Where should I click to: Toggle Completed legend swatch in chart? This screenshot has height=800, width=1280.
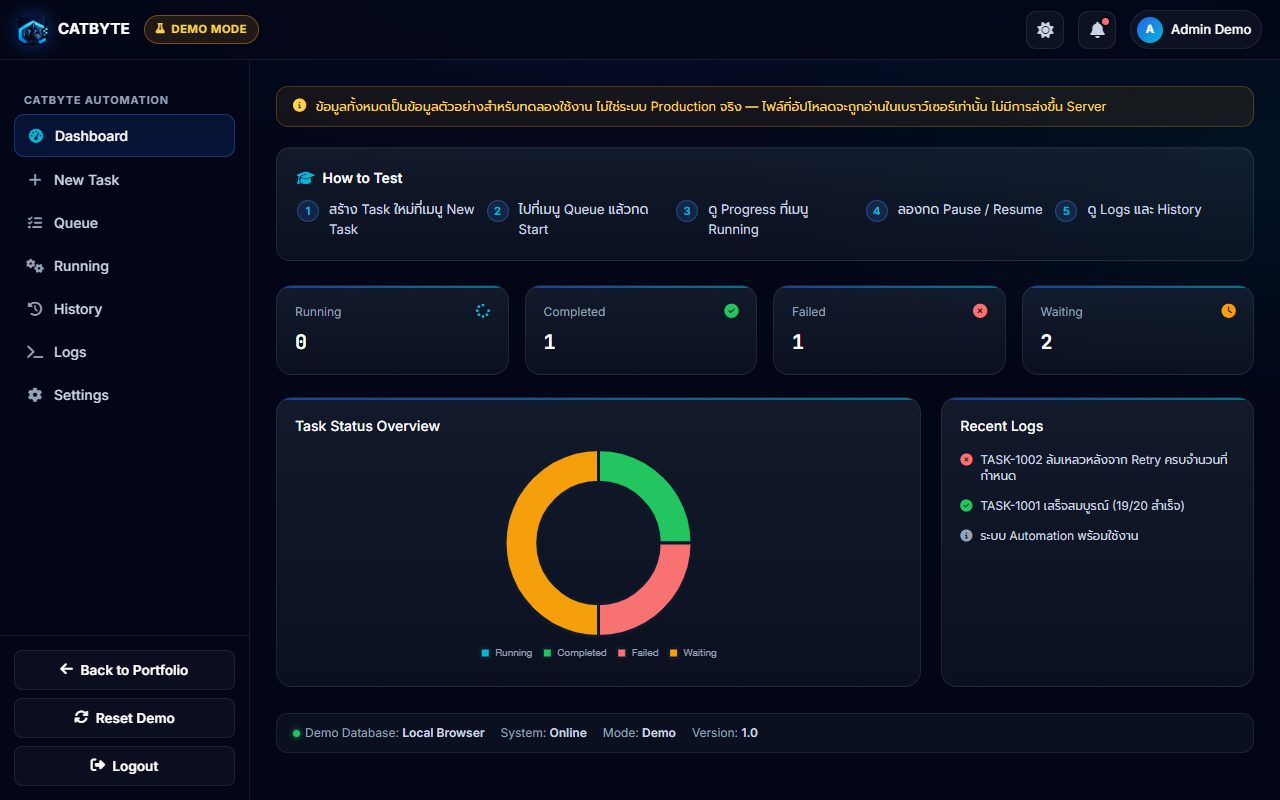[547, 653]
